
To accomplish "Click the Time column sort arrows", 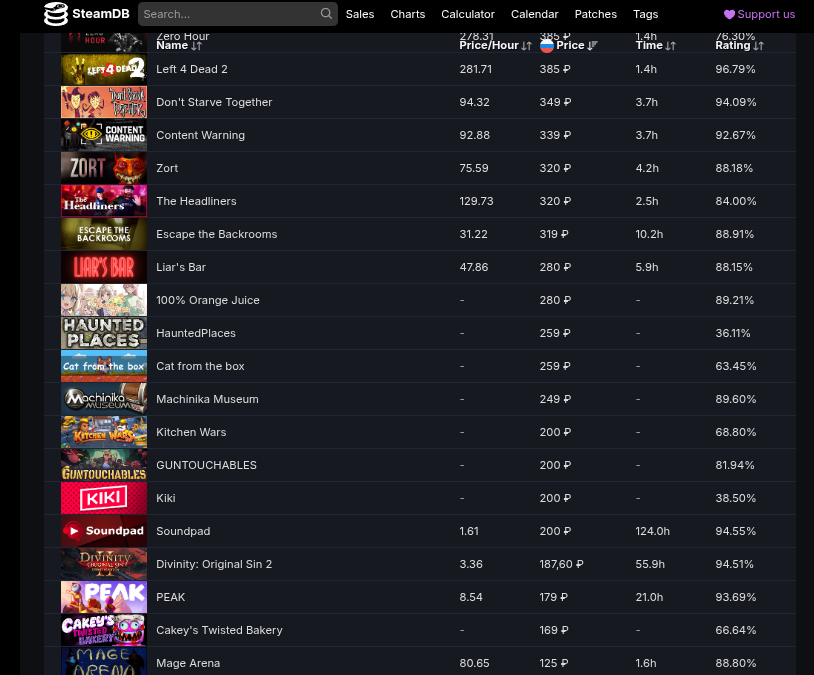I will 671,46.
